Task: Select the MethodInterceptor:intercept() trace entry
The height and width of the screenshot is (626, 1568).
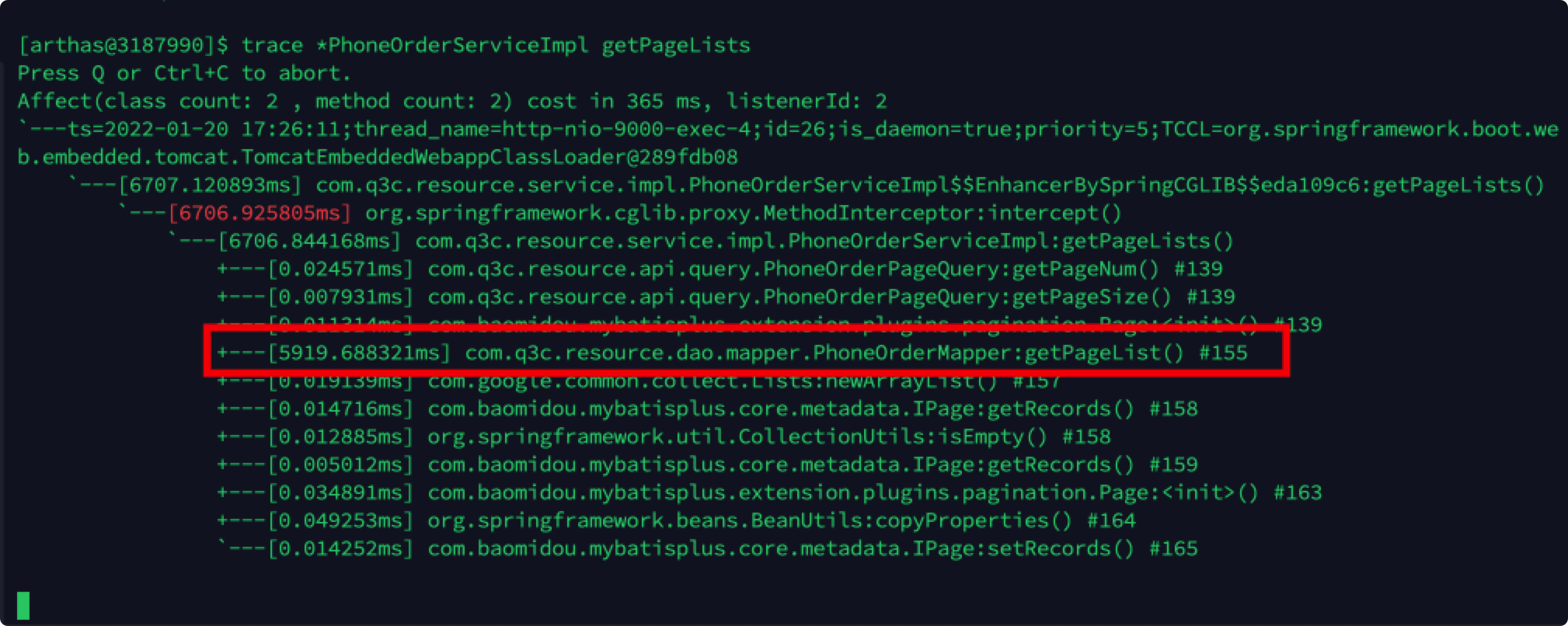Action: [744, 213]
